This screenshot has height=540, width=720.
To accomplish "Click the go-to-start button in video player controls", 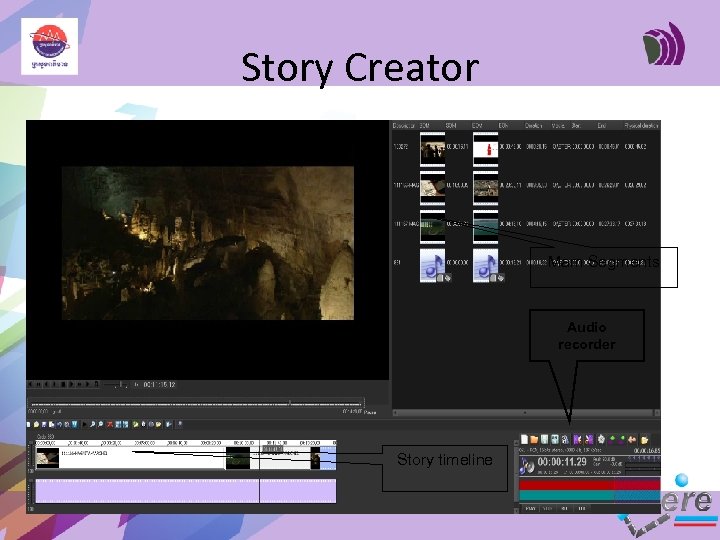I will [x=30, y=384].
